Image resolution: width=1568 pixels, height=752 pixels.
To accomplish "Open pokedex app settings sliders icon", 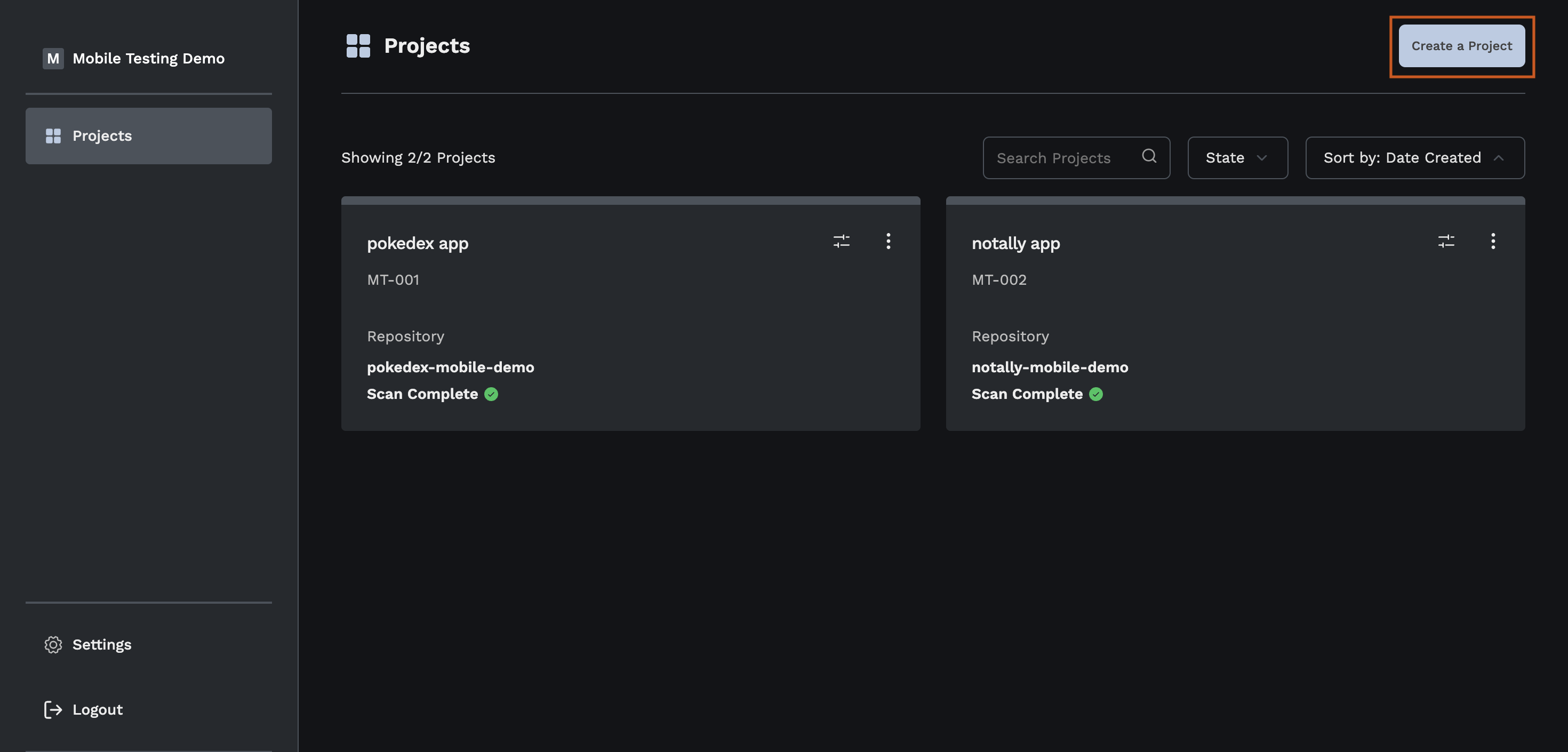I will [841, 241].
